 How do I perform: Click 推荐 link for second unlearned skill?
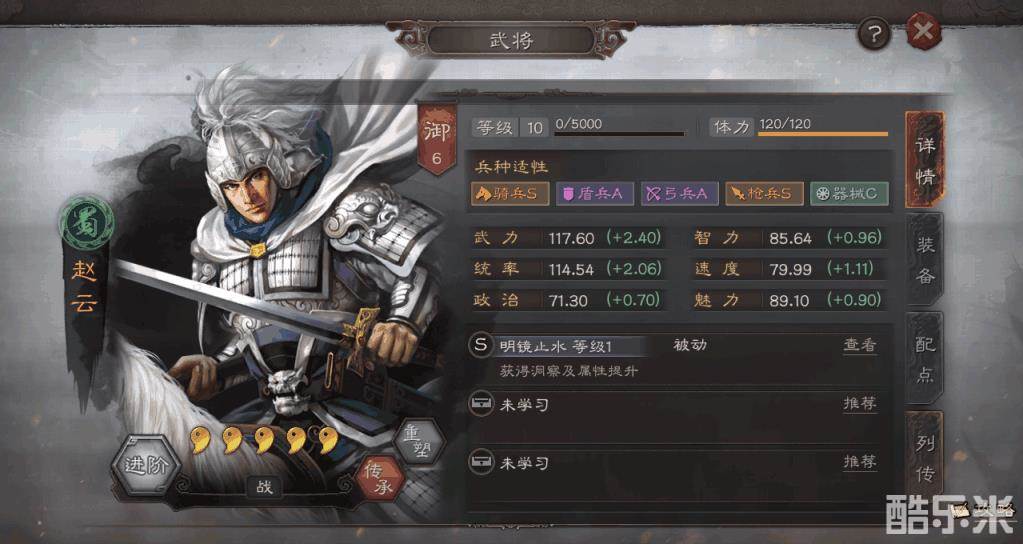click(x=860, y=462)
